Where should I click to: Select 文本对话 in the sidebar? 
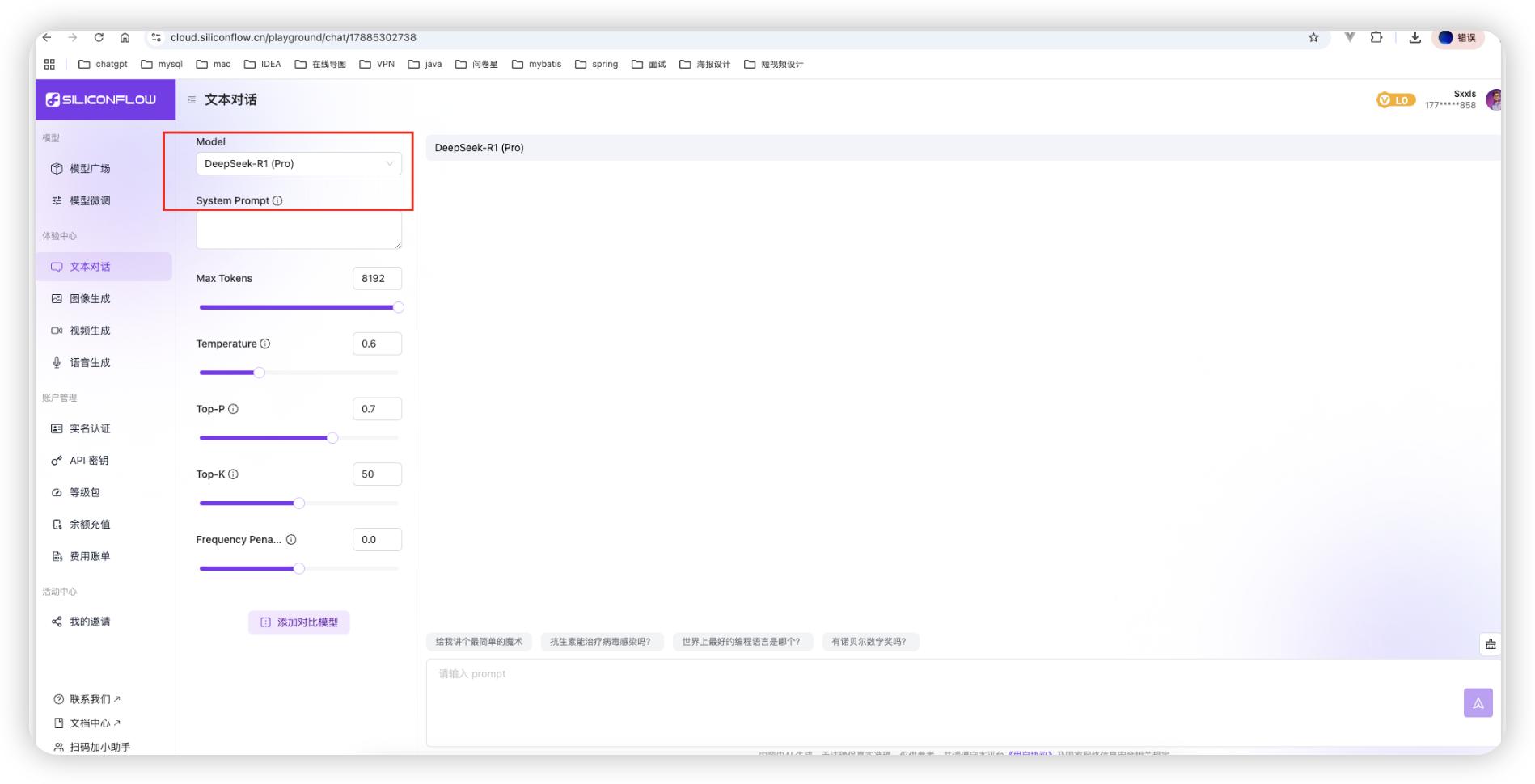click(104, 267)
